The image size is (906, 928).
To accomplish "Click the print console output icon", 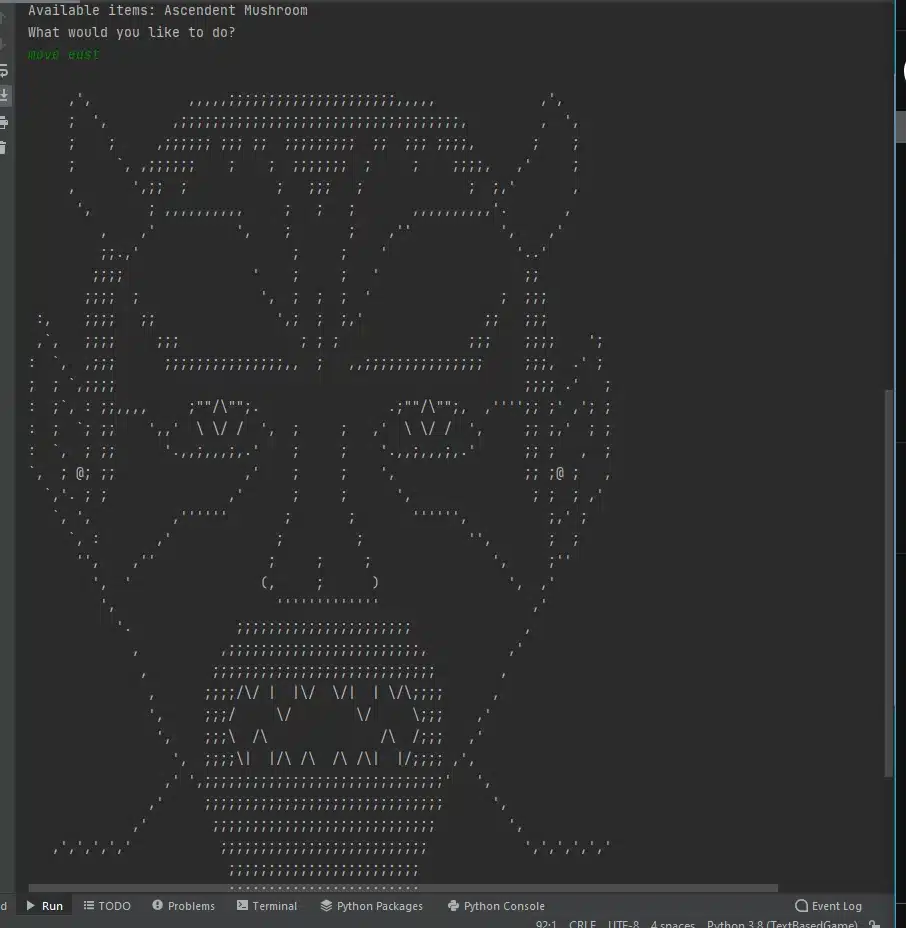I will coord(3,123).
